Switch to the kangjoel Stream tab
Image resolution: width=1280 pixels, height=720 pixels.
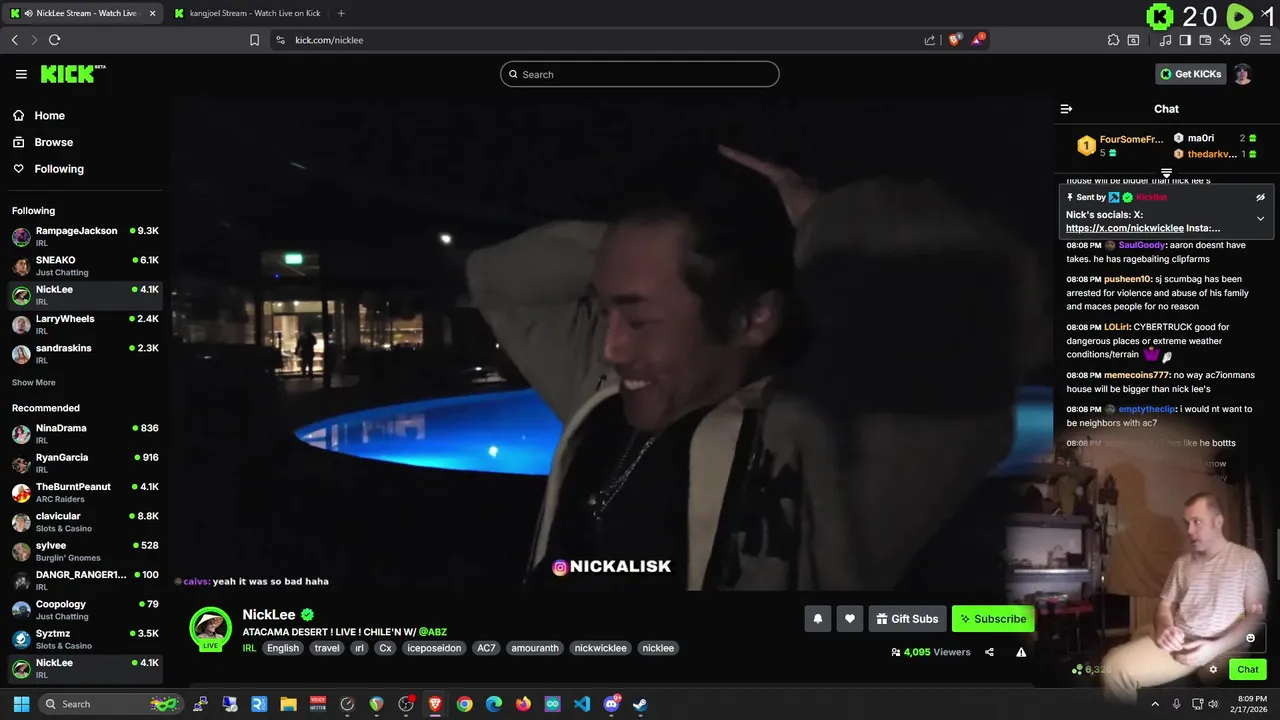click(x=247, y=13)
